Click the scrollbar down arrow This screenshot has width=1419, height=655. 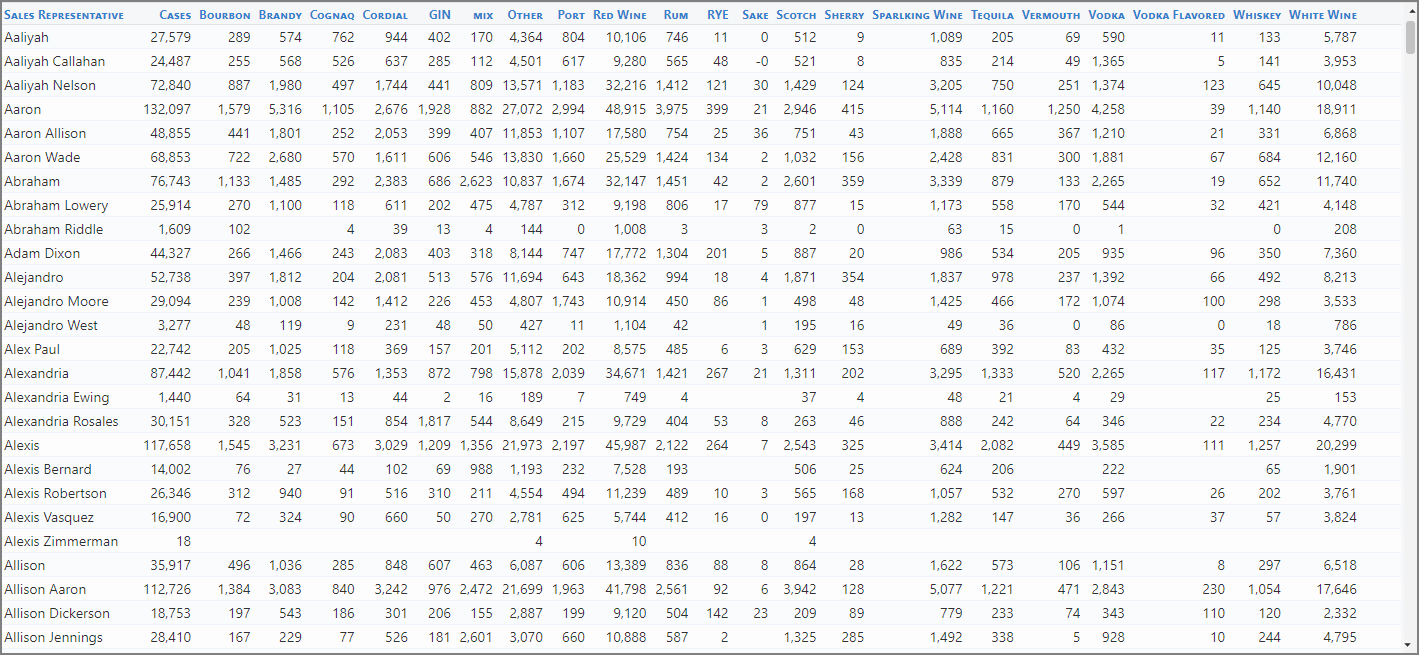click(x=1410, y=644)
